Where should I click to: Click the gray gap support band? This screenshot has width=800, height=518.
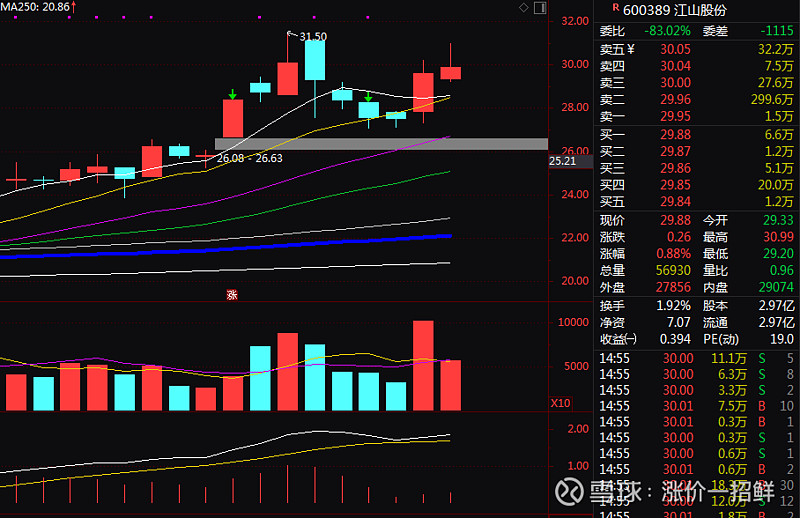click(x=382, y=144)
